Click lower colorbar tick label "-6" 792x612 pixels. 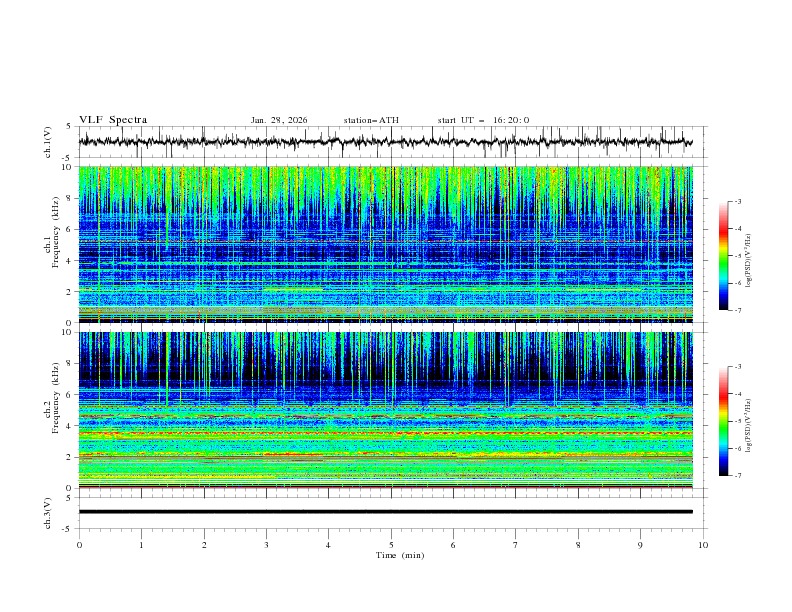738,448
